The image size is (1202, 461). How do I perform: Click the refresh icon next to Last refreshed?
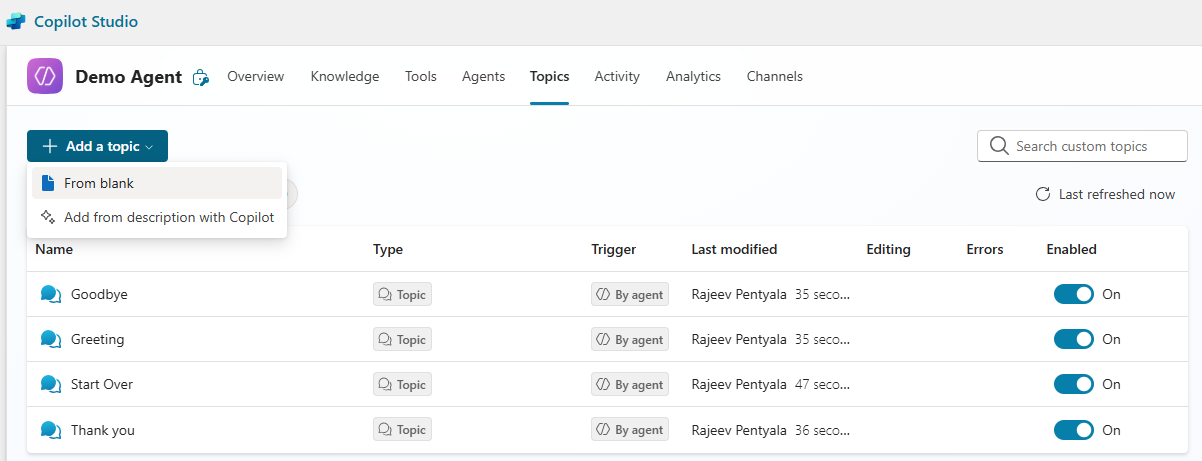pyautogui.click(x=1043, y=194)
